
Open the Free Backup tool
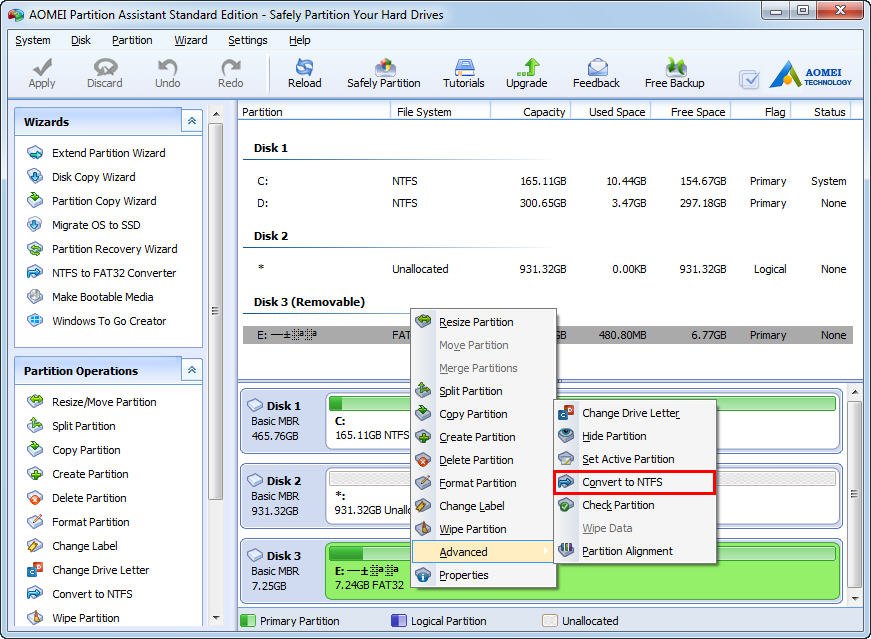[x=674, y=72]
